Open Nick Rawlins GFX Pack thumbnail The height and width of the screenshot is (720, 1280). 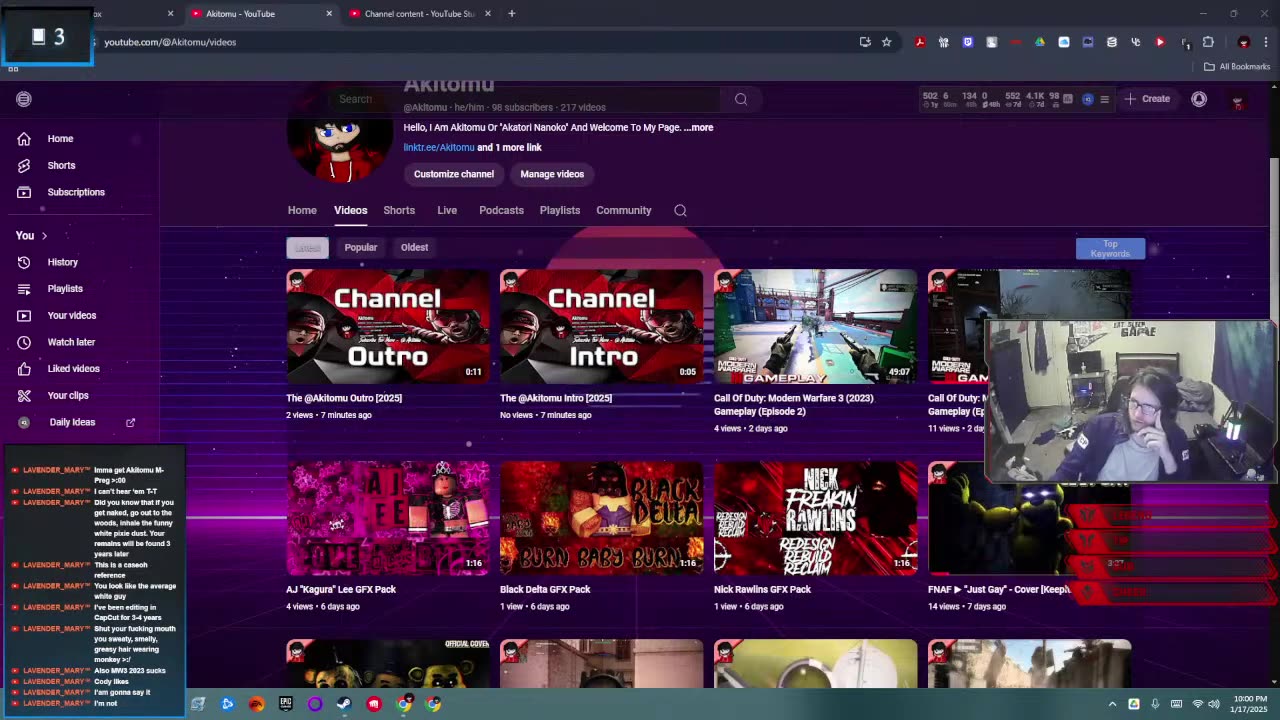[x=815, y=518]
